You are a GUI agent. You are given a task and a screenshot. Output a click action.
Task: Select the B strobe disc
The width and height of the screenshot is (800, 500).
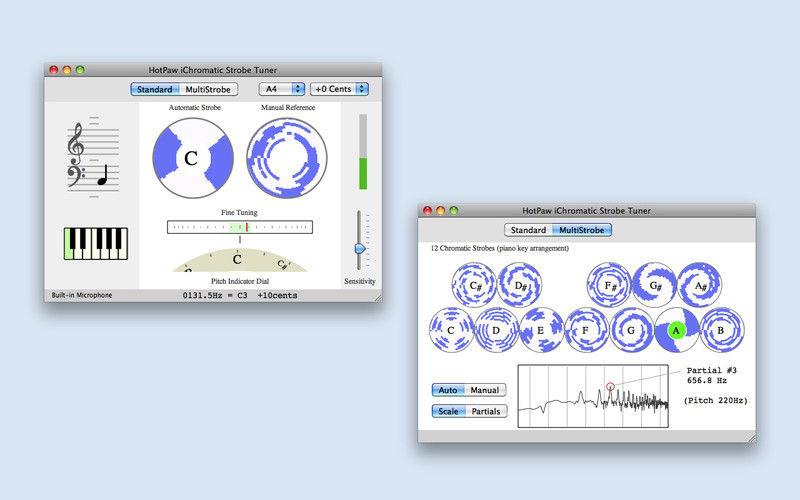pos(721,330)
